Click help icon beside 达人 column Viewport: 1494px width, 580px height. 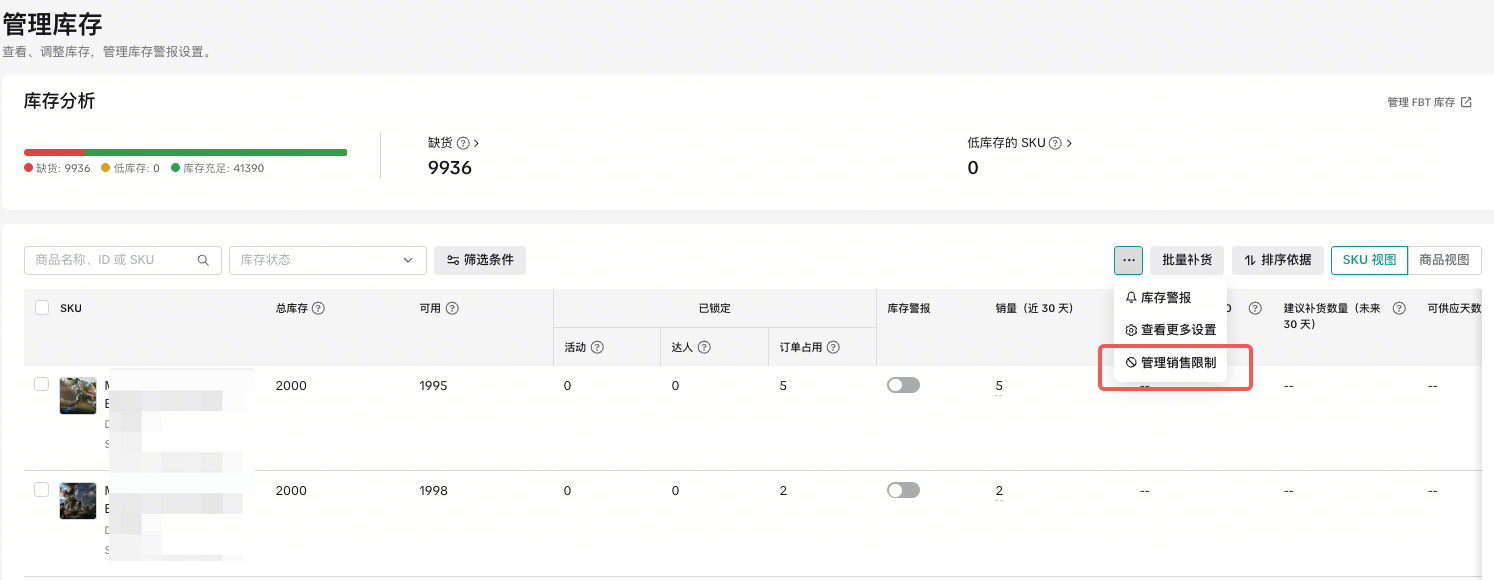[704, 347]
